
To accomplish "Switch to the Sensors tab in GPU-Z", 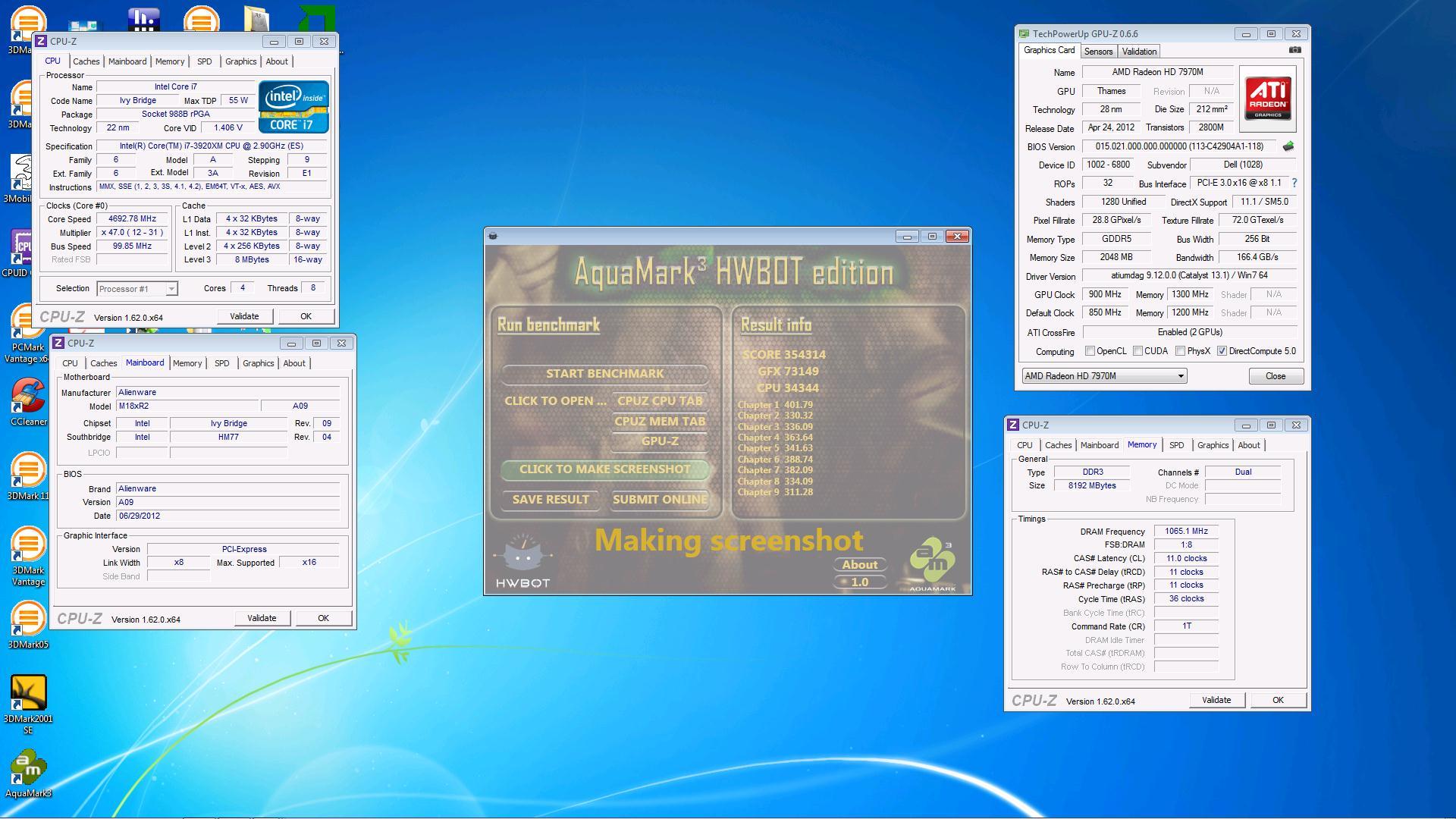I will point(1098,52).
